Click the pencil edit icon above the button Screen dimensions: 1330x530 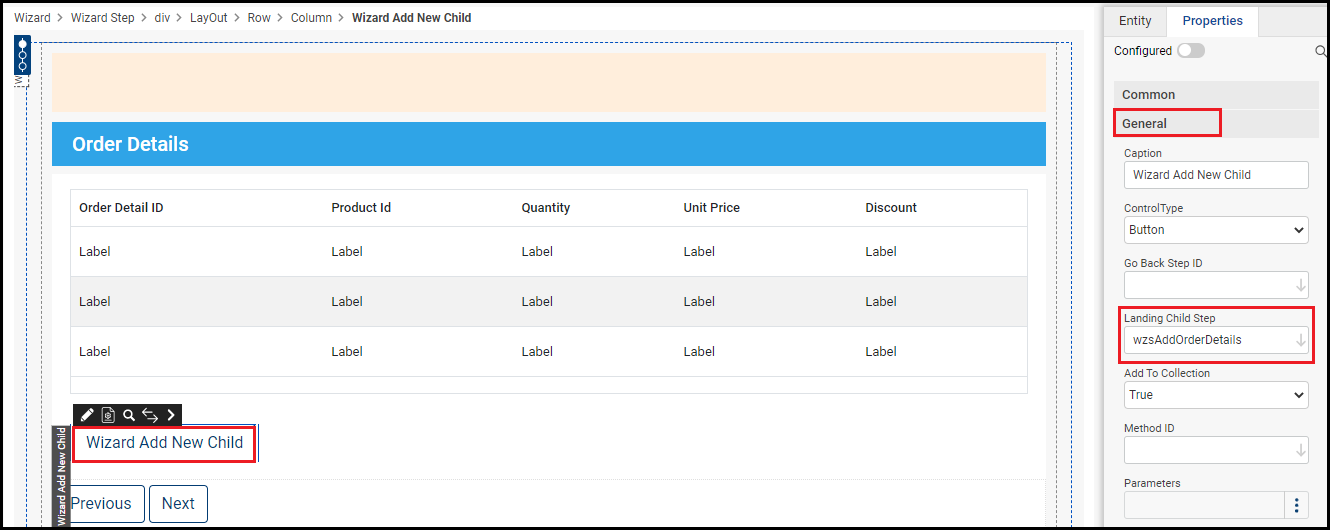point(87,415)
